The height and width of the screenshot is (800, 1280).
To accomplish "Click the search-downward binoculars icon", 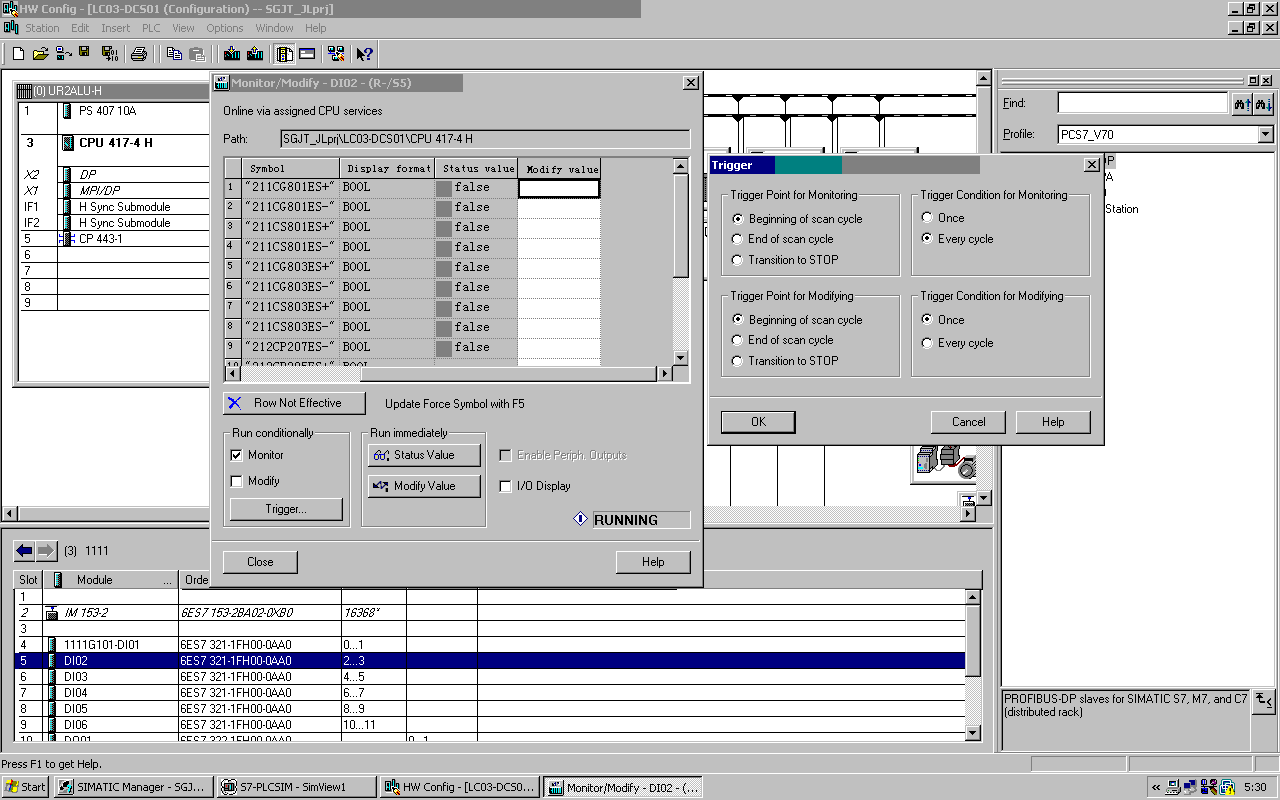I will (x=1264, y=103).
